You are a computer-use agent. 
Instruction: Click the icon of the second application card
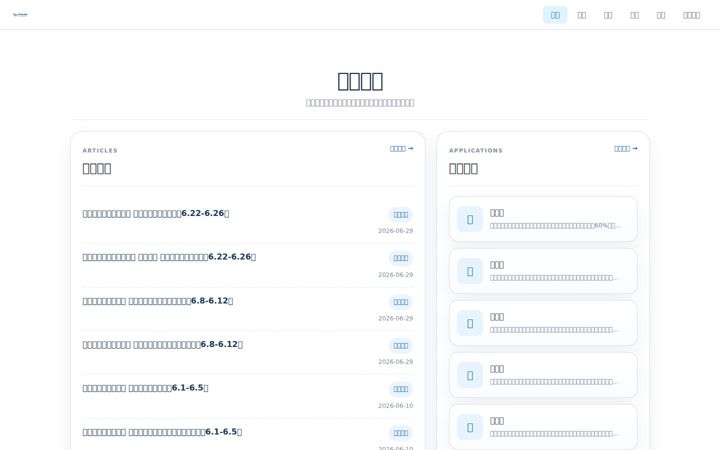470,271
